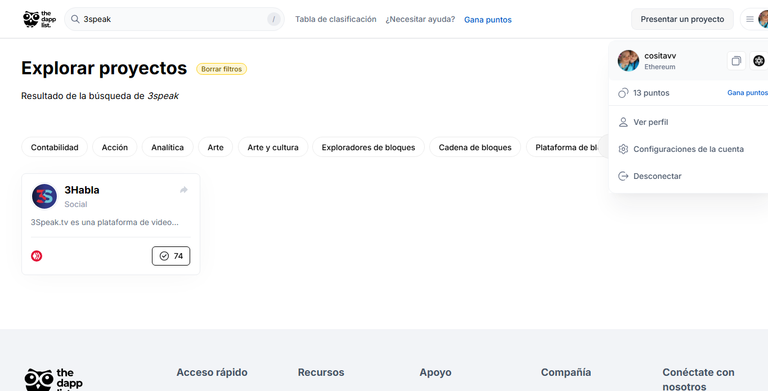Focus the 3speak search input field
The height and width of the screenshot is (391, 768).
pos(174,19)
